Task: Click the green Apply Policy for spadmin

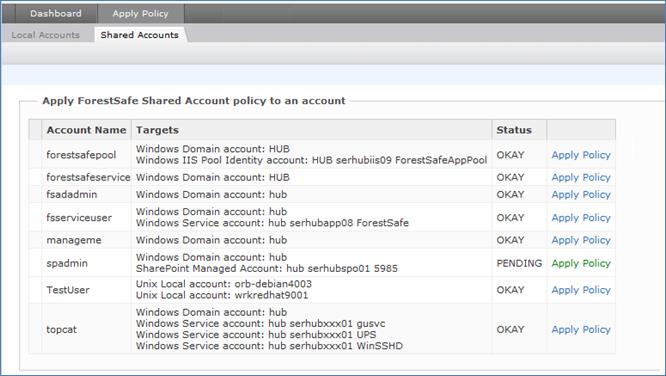Action: [581, 263]
